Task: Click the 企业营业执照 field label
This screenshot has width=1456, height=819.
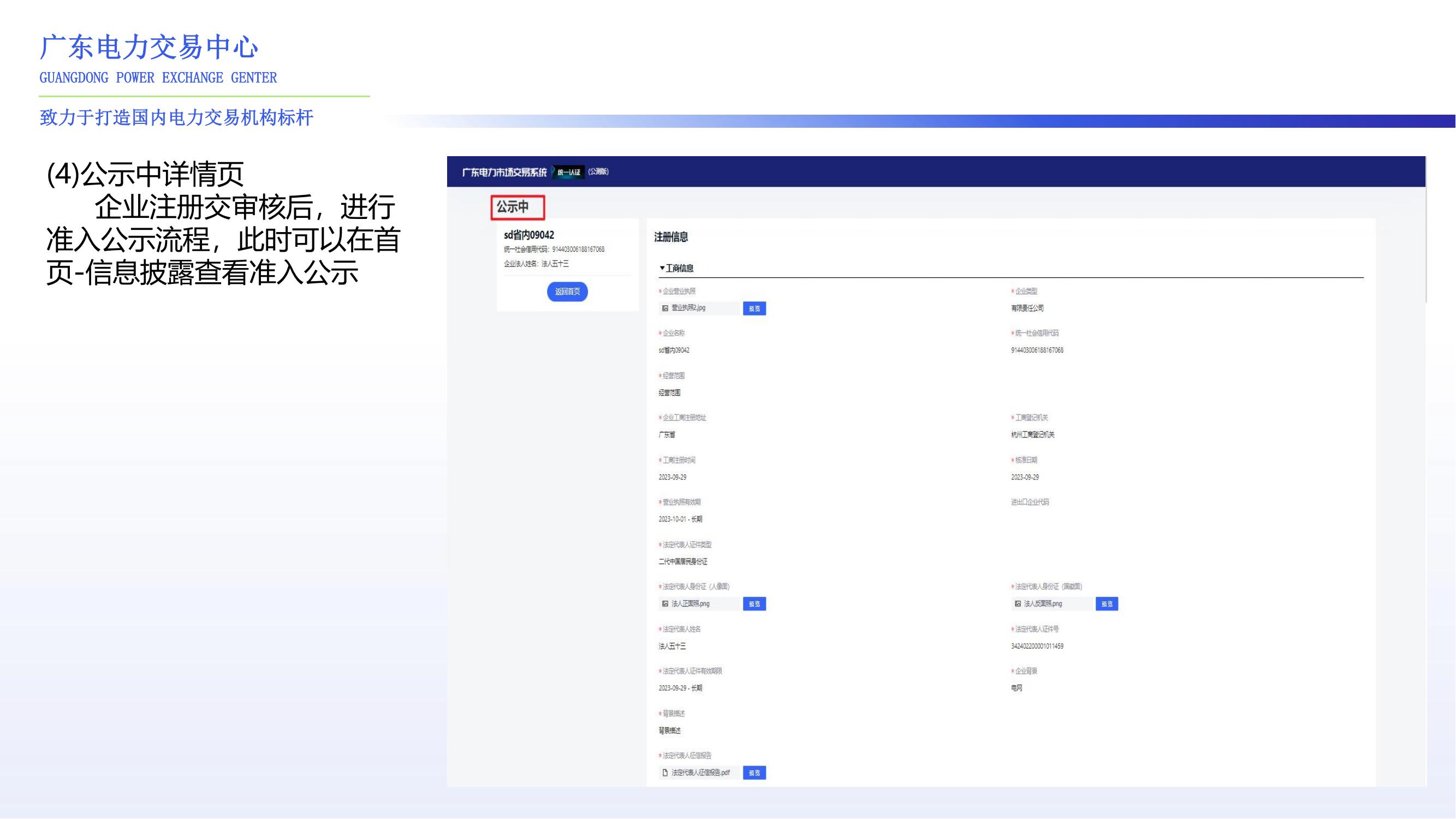Action: [x=679, y=291]
